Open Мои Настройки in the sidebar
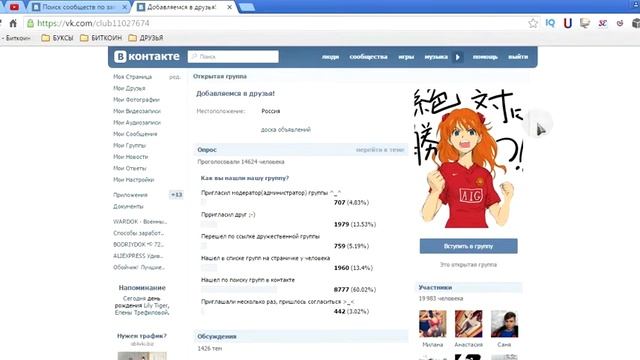640x360 pixels. click(134, 180)
